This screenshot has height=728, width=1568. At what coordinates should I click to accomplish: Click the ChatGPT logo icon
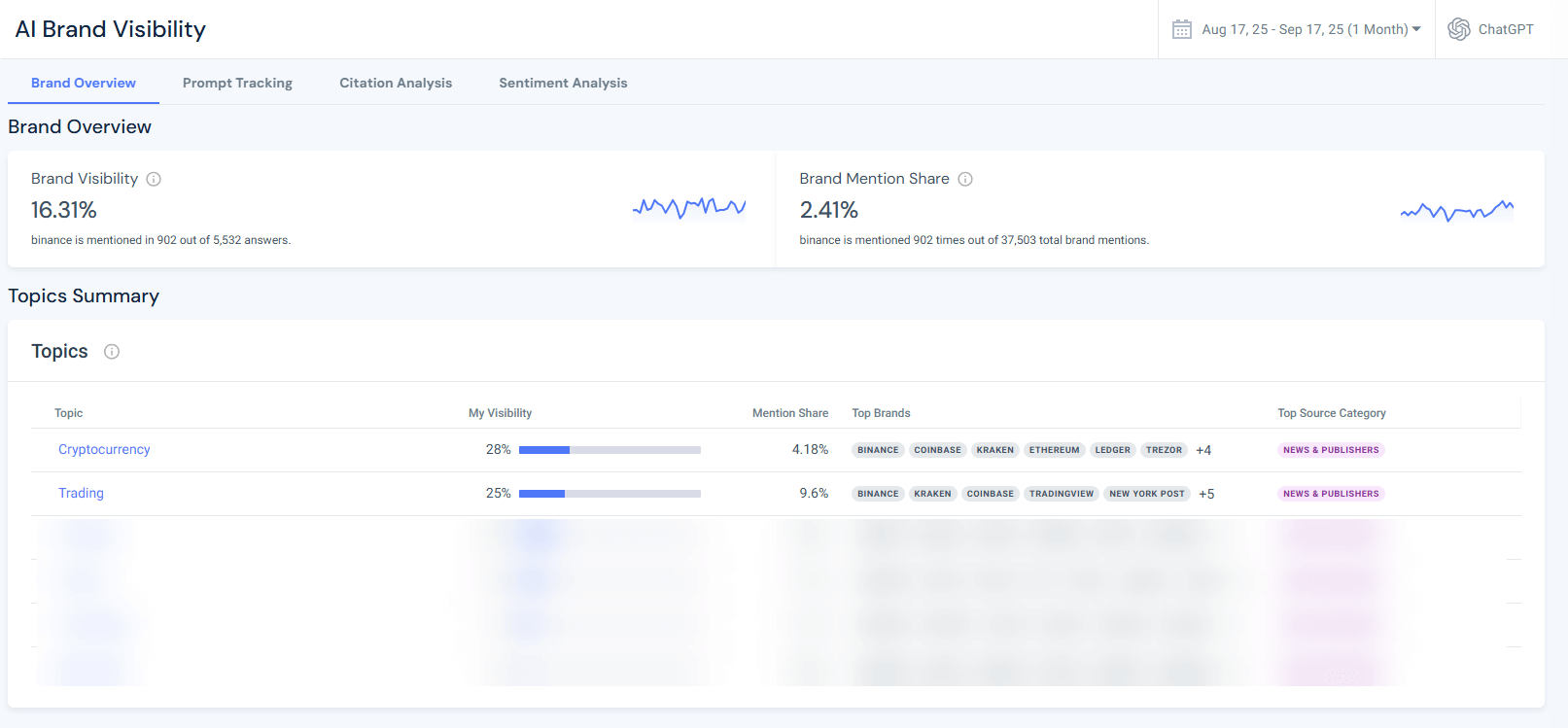click(1459, 29)
